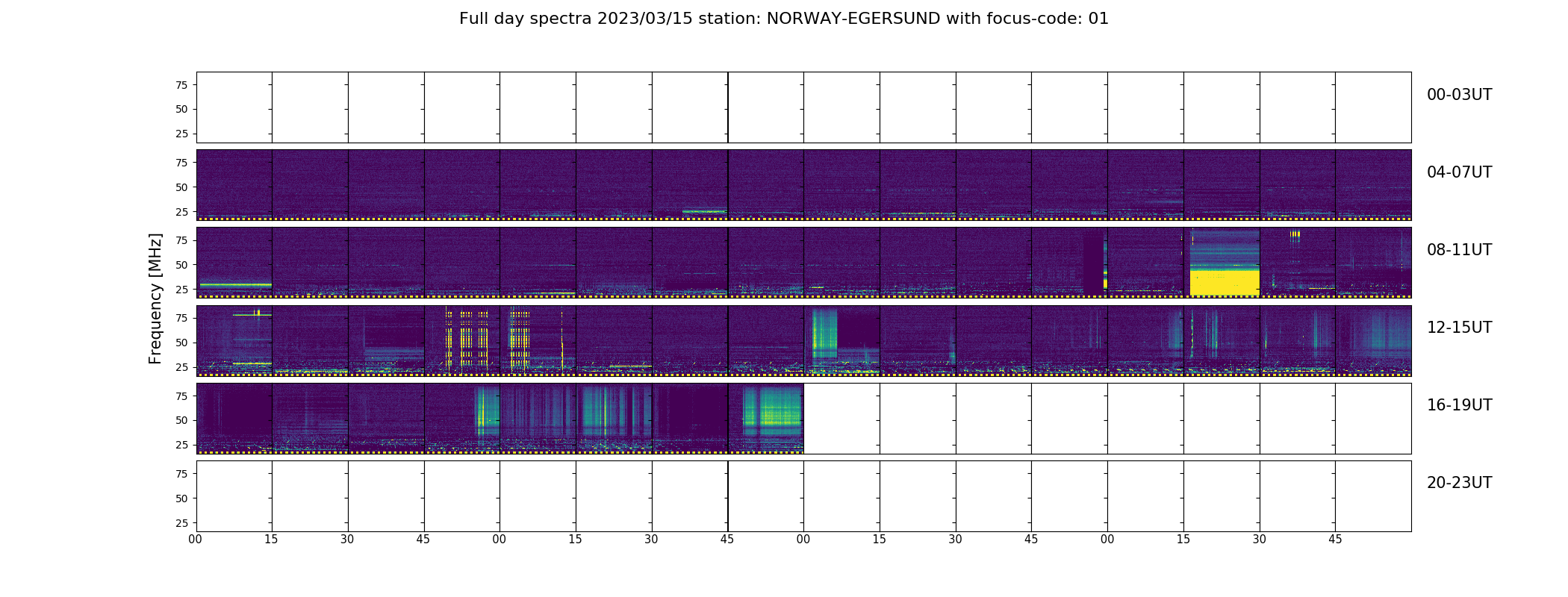The height and width of the screenshot is (597, 1568).
Task: Select the '12-15UT' row label
Action: coord(1459,328)
